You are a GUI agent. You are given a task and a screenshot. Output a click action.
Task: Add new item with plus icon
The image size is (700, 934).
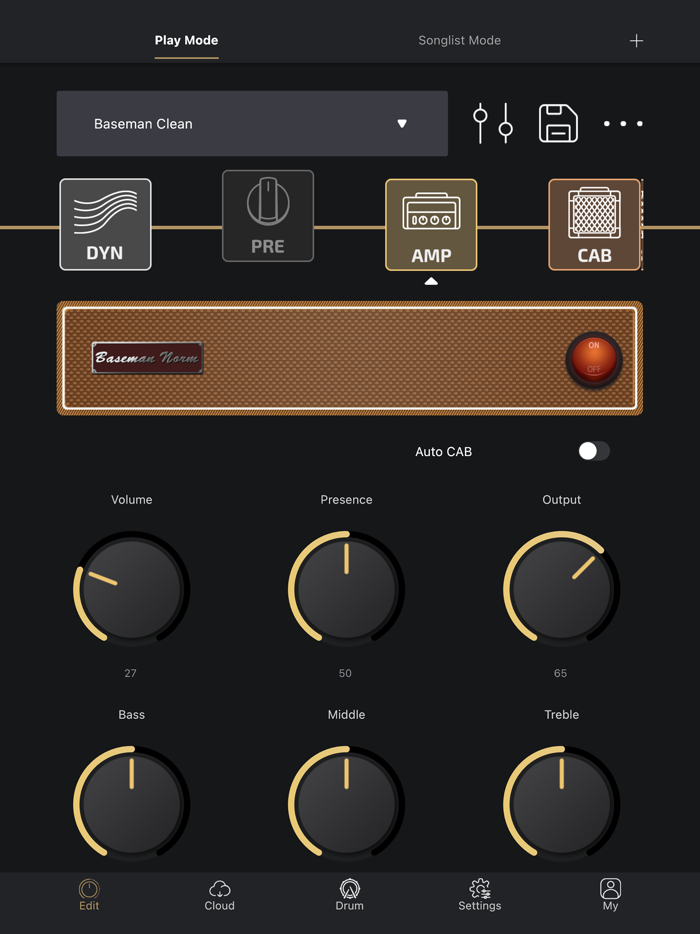pyautogui.click(x=636, y=41)
